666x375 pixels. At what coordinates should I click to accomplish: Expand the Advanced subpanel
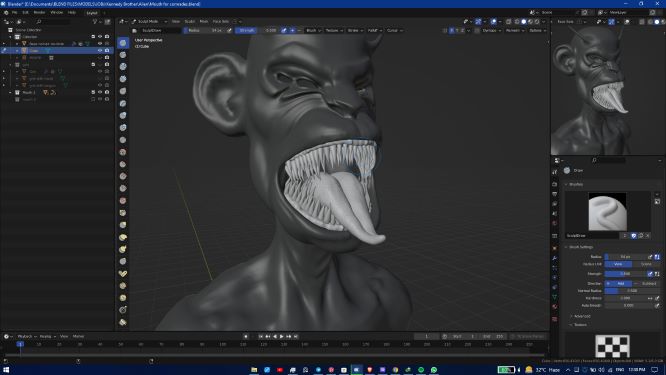(581, 316)
